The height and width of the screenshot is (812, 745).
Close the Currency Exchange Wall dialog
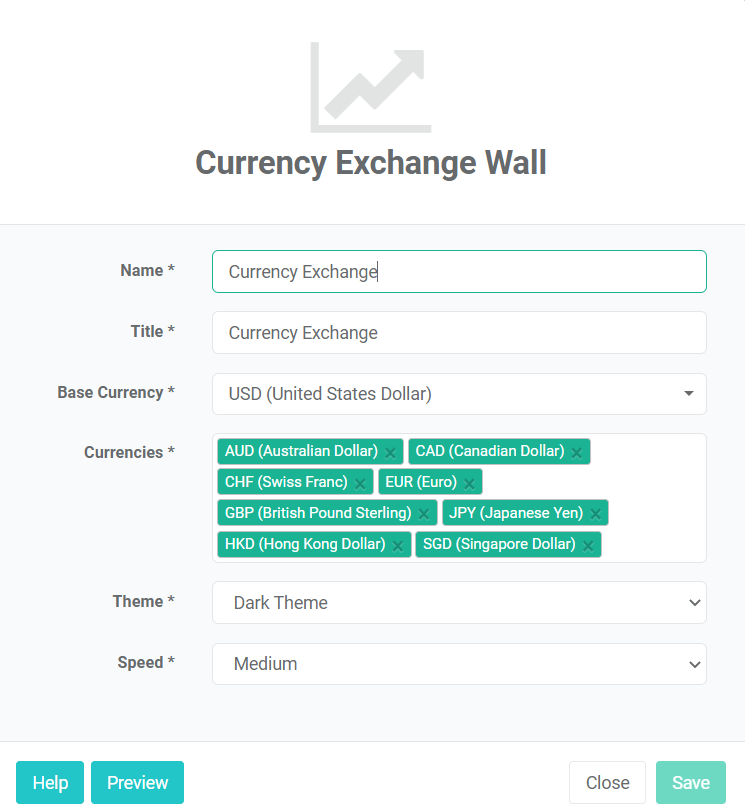tap(607, 783)
